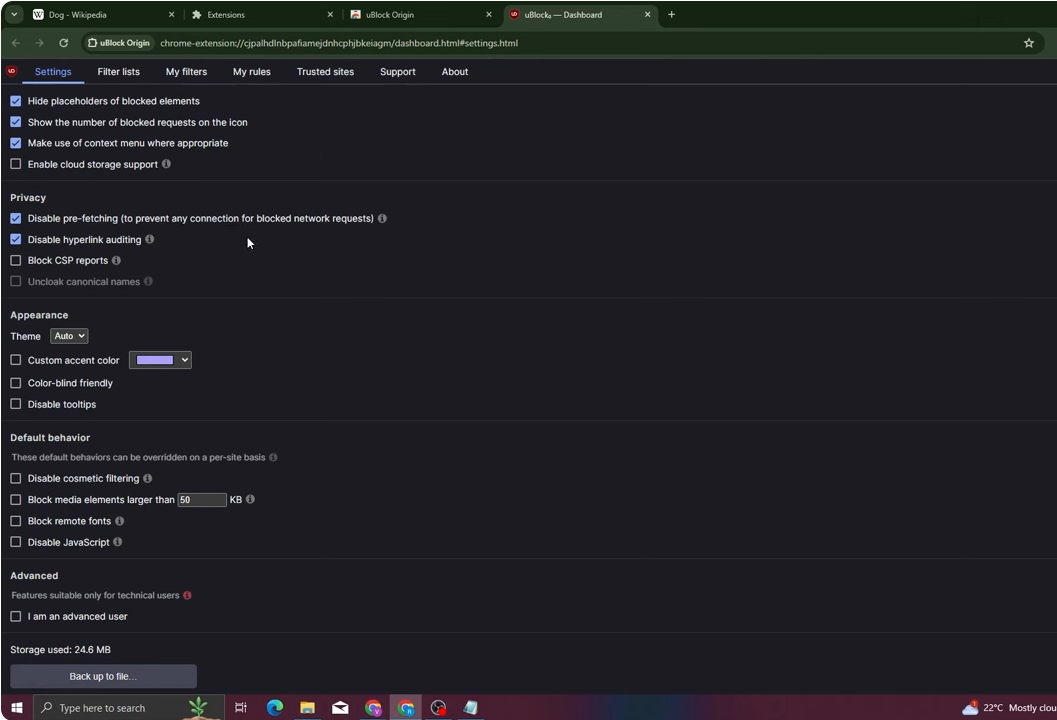The image size is (1057, 720).
Task: Click the red info icon beside technical users
Action: coord(187,595)
